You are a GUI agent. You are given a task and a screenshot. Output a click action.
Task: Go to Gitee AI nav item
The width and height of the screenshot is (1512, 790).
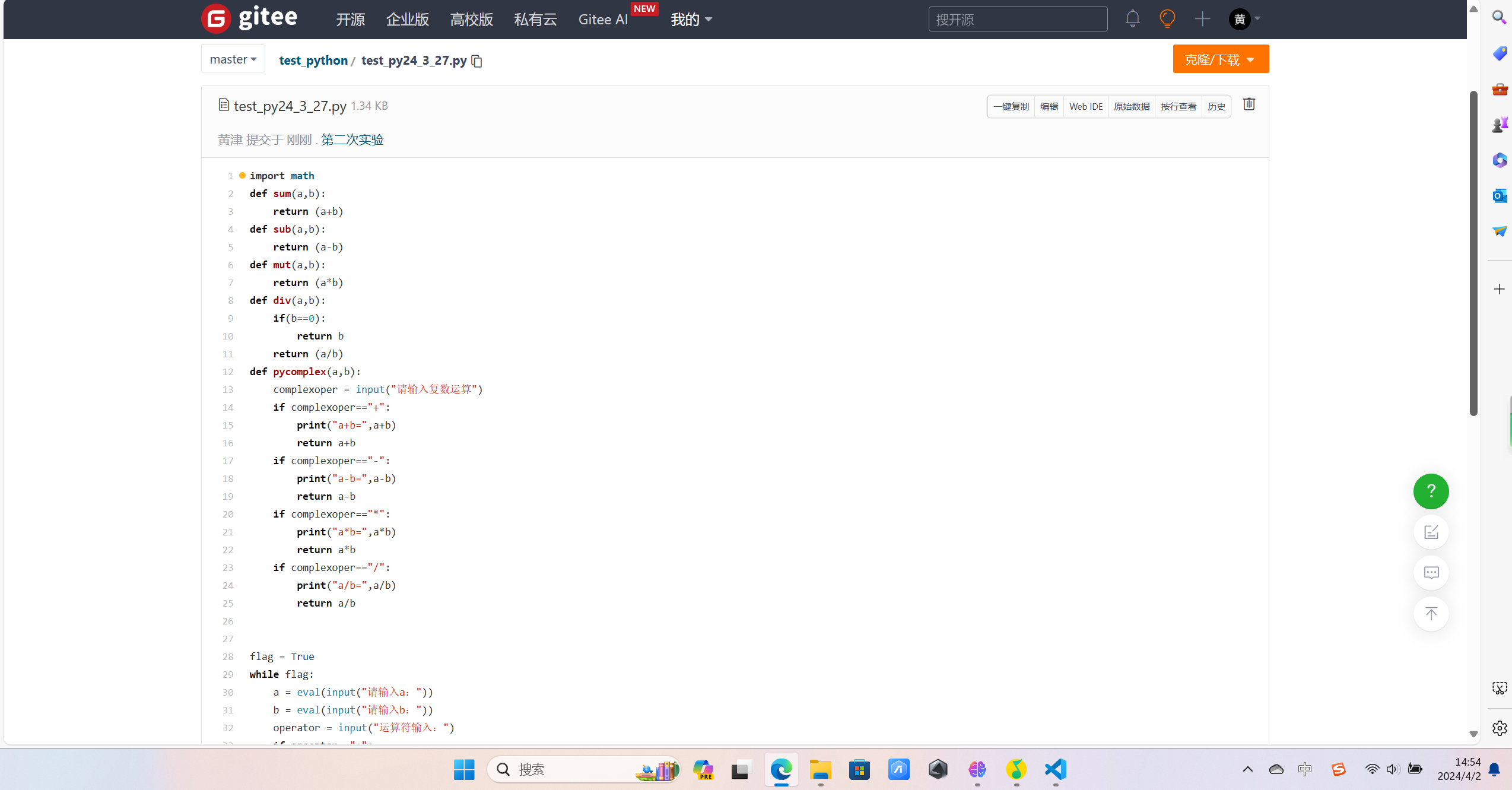(602, 20)
